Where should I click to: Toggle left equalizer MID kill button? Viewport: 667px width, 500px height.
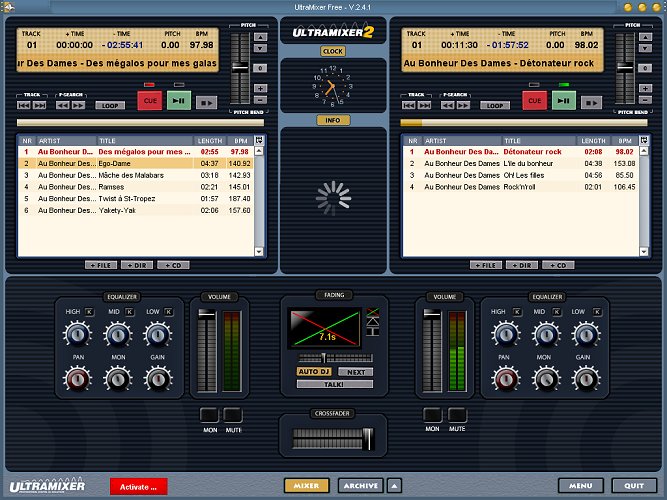click(129, 312)
